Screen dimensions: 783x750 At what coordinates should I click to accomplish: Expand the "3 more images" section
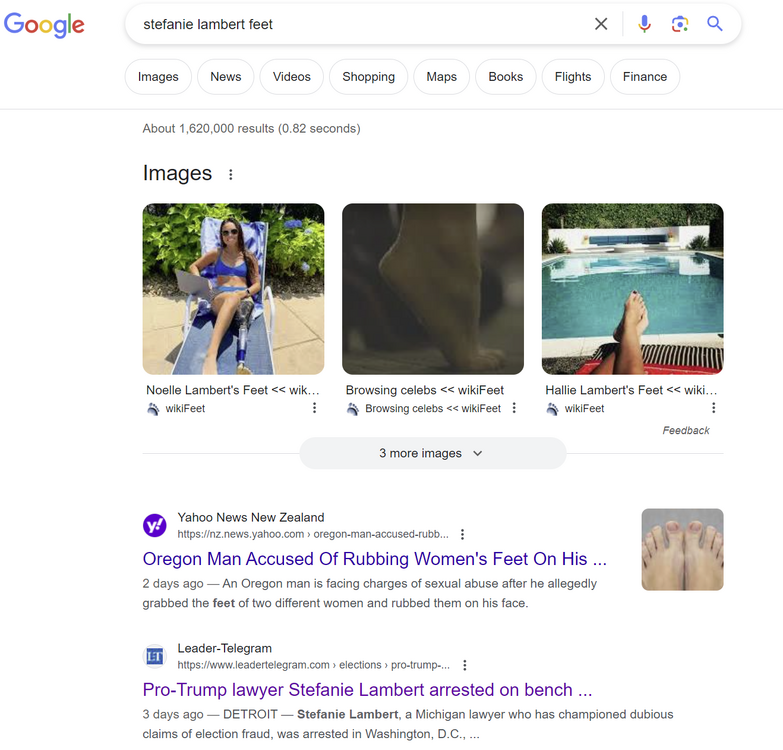coord(432,453)
